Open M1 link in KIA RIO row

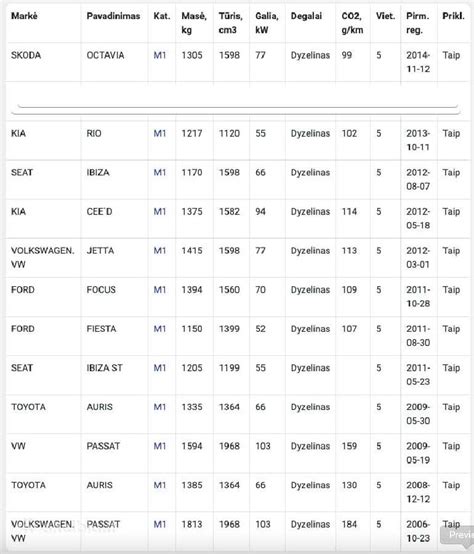[x=160, y=134]
